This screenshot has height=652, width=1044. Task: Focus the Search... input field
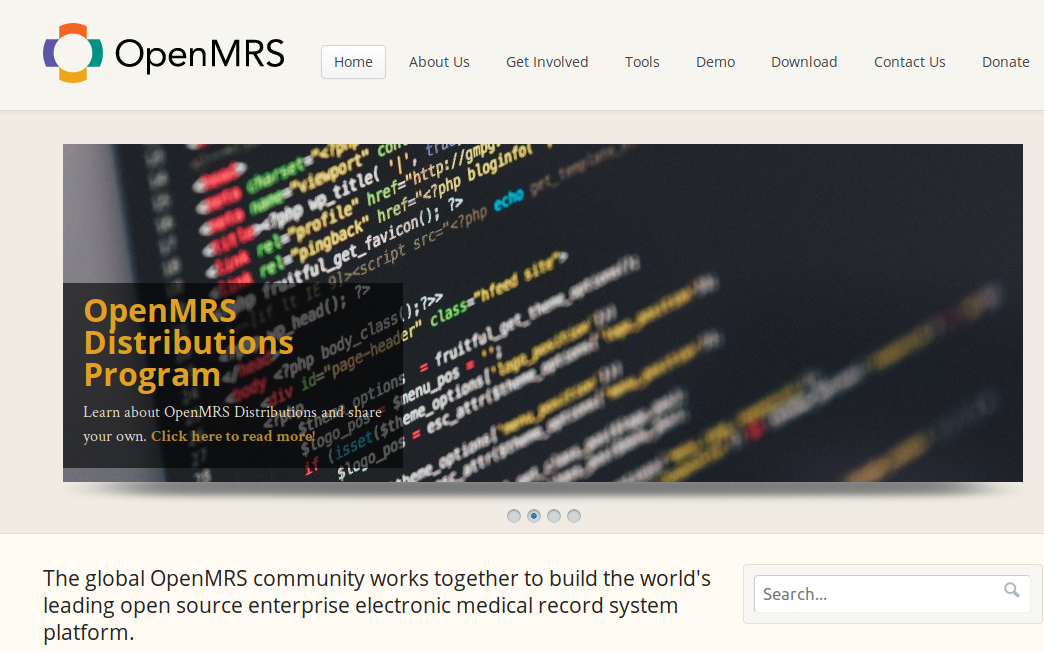point(892,594)
